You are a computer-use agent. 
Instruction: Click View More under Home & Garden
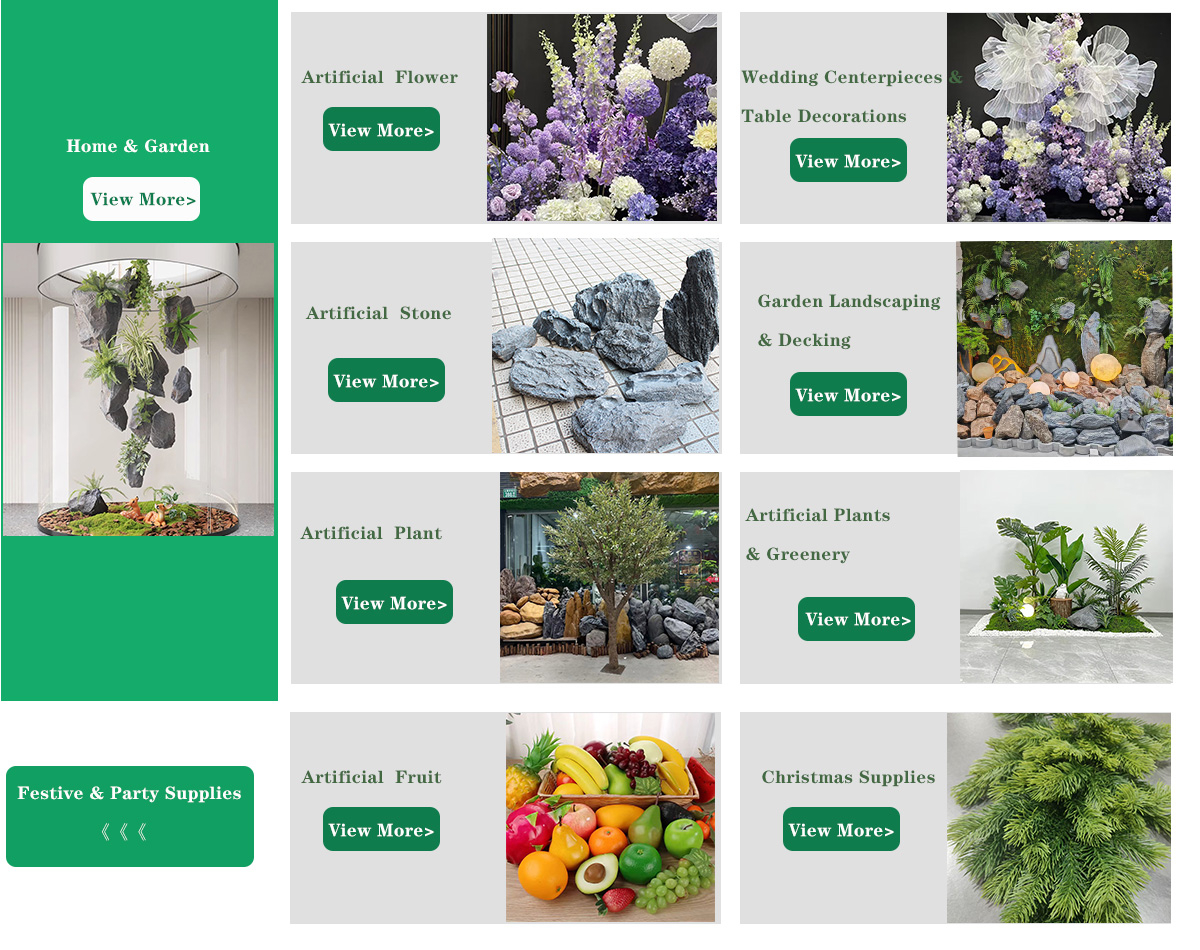click(x=141, y=199)
